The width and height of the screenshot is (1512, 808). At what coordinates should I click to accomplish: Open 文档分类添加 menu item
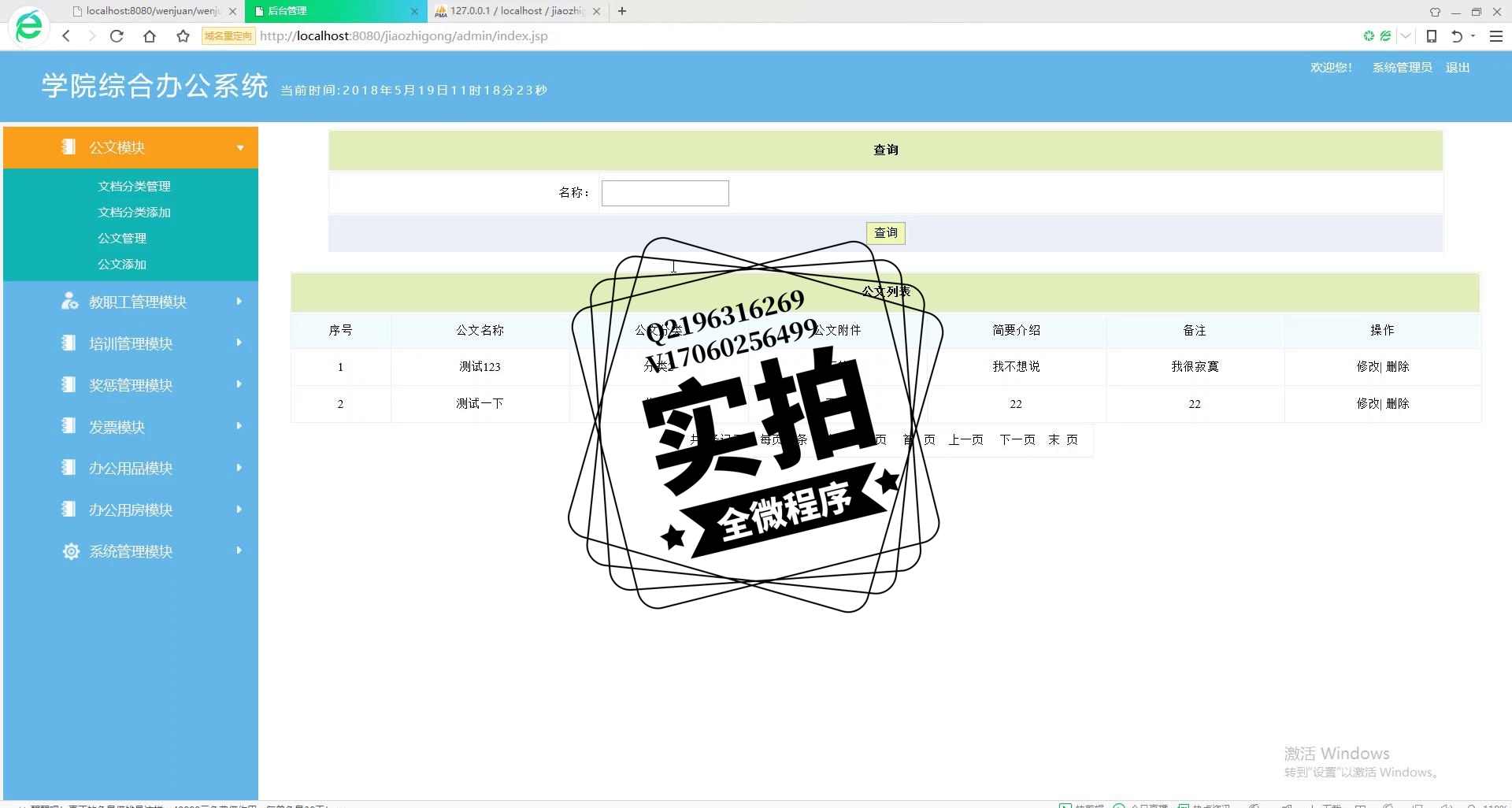[134, 212]
